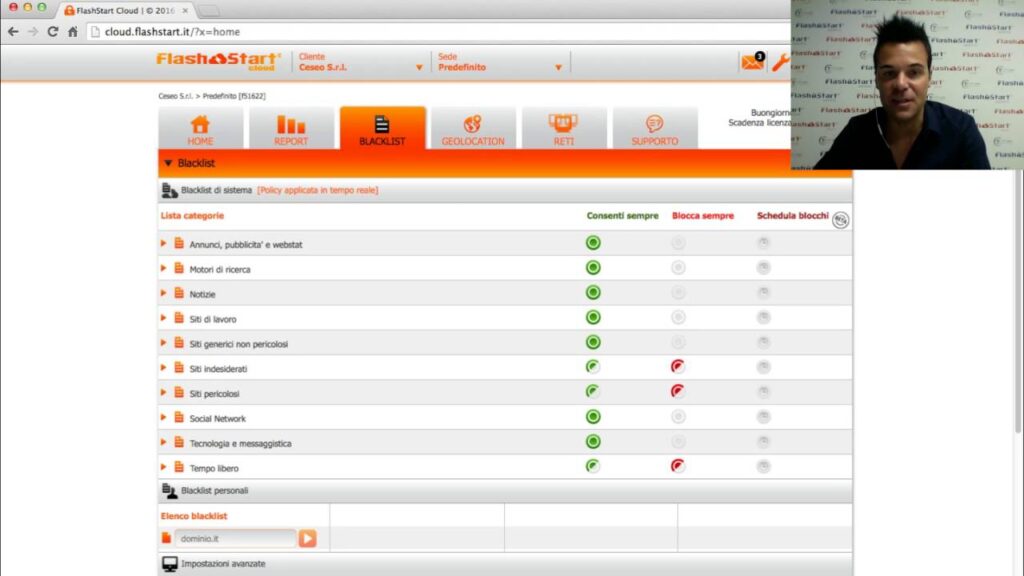Select Consenti sempre for Siti indesiderati
The width and height of the screenshot is (1024, 576).
(593, 367)
